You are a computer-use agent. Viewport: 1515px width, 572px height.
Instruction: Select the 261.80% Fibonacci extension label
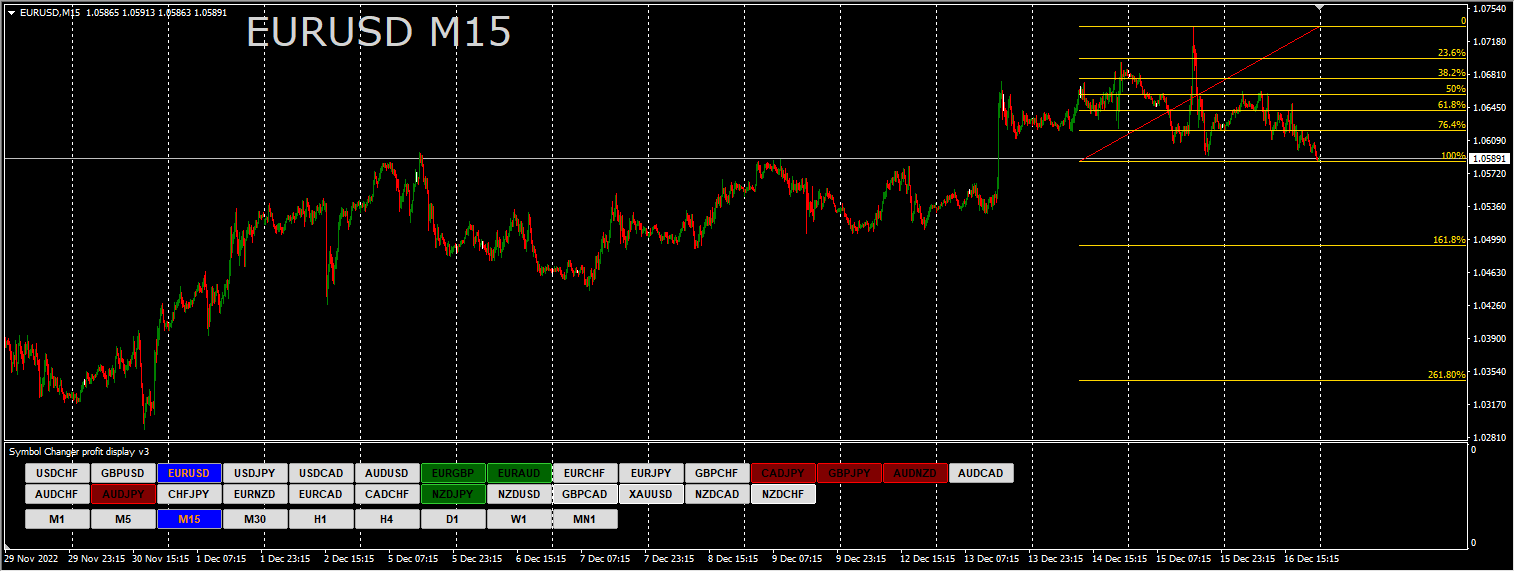pos(1447,375)
